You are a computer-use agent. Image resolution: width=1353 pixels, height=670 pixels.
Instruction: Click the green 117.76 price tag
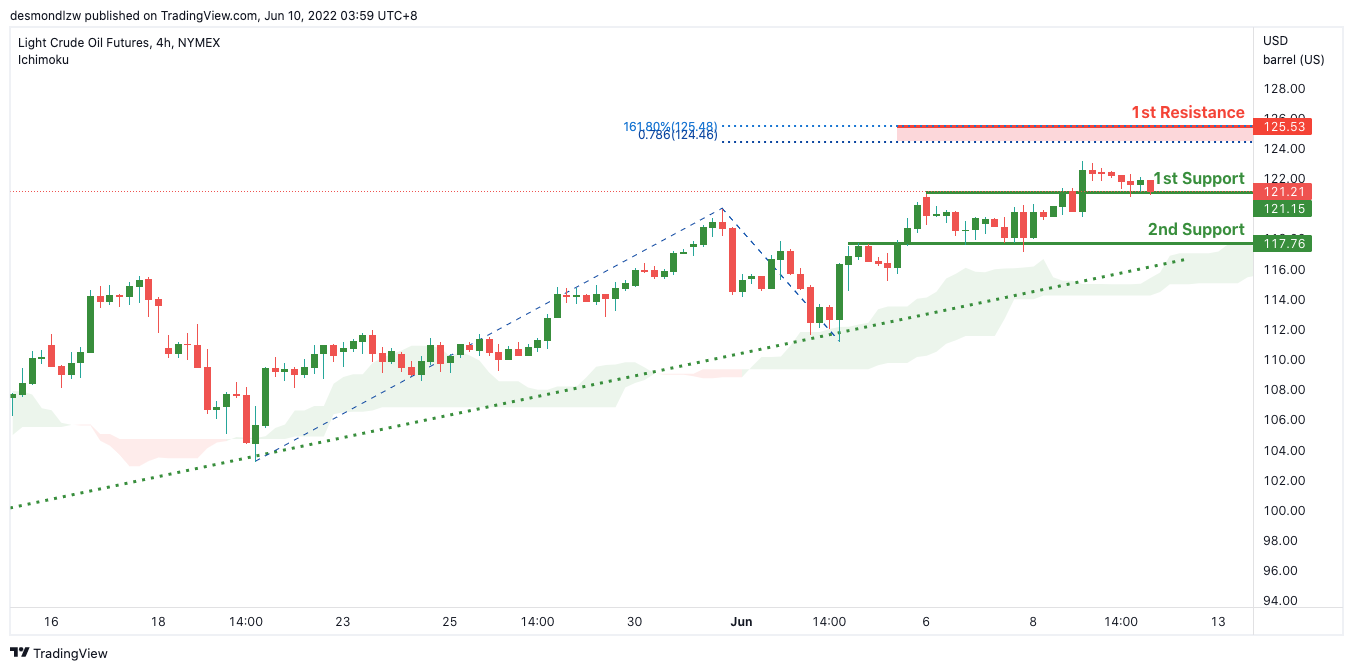pos(1286,243)
